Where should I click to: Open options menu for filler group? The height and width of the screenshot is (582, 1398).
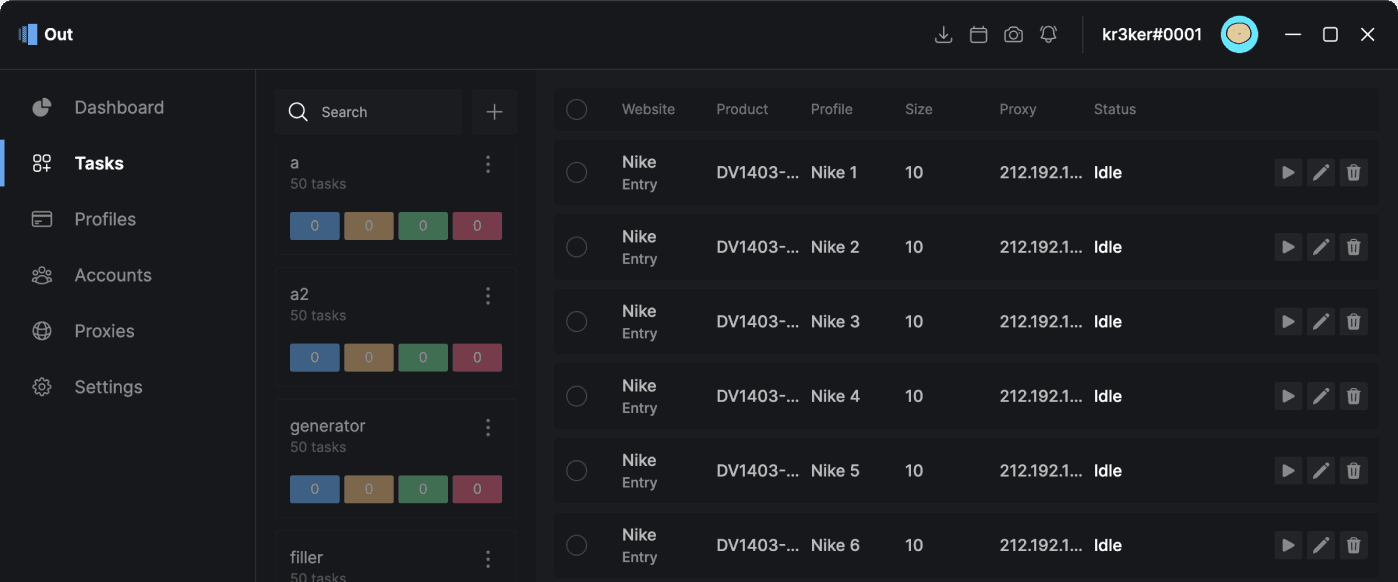488,559
